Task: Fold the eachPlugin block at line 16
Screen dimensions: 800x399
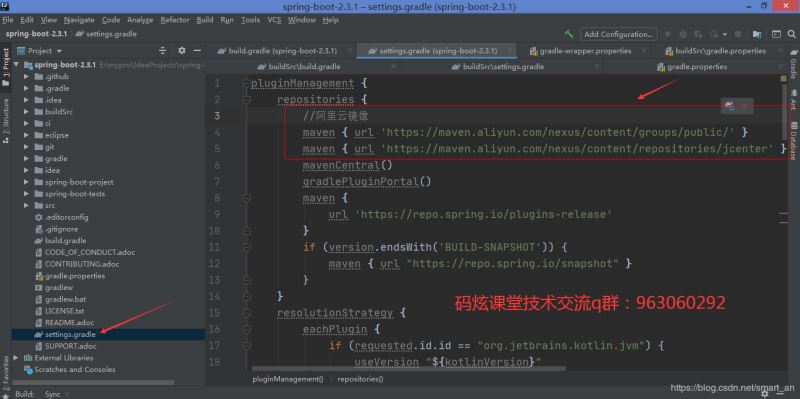Action: coord(247,329)
